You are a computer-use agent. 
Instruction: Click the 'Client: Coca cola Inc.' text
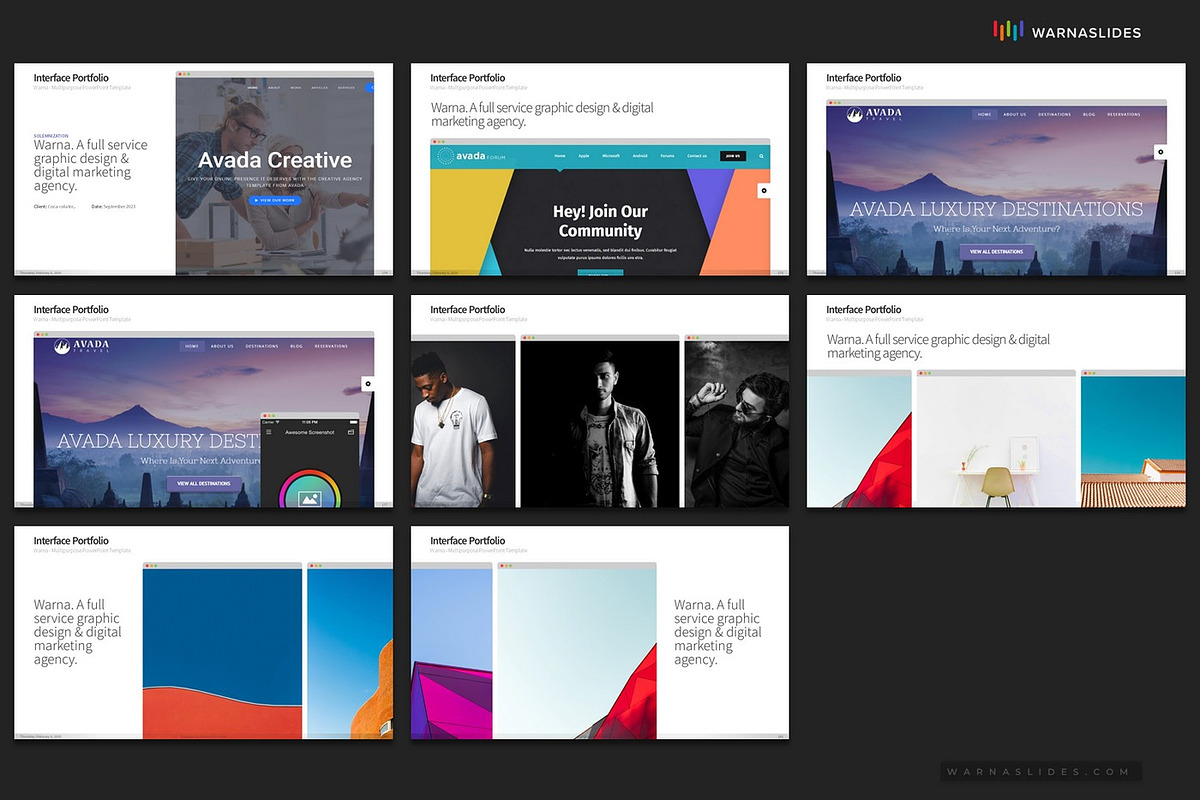coord(56,206)
